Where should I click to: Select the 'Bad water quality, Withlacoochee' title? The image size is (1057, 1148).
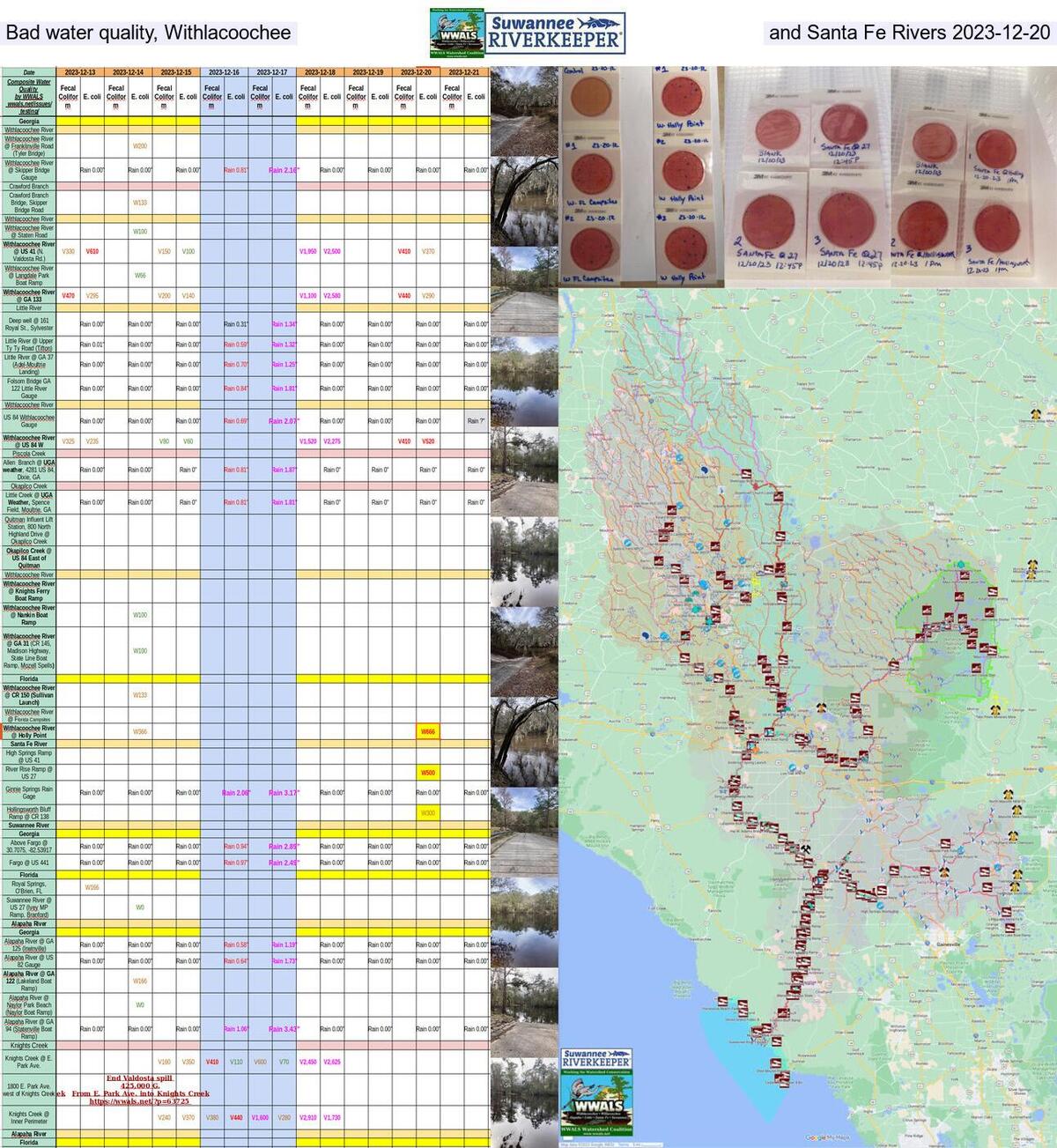[x=149, y=33]
